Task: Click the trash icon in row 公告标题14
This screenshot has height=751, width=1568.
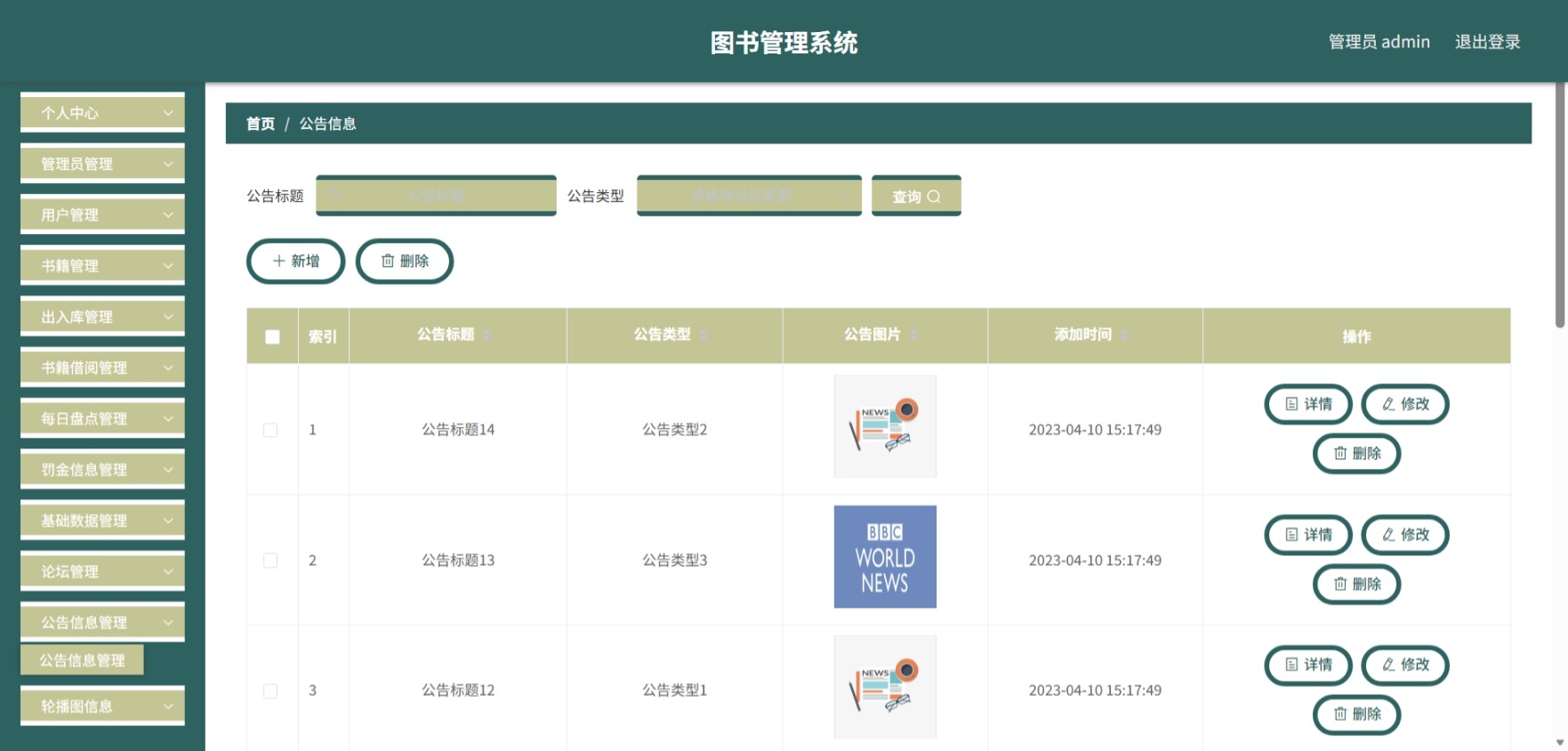Action: point(1340,454)
